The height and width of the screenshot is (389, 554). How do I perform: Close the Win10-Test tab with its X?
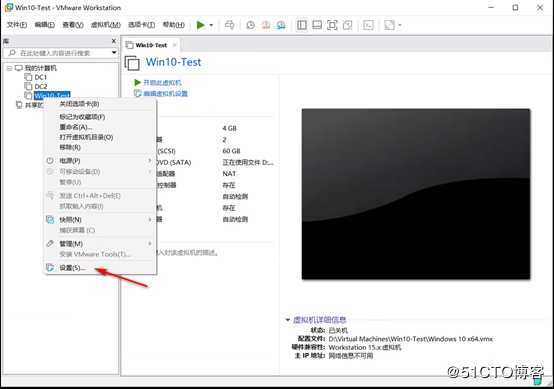[x=175, y=45]
